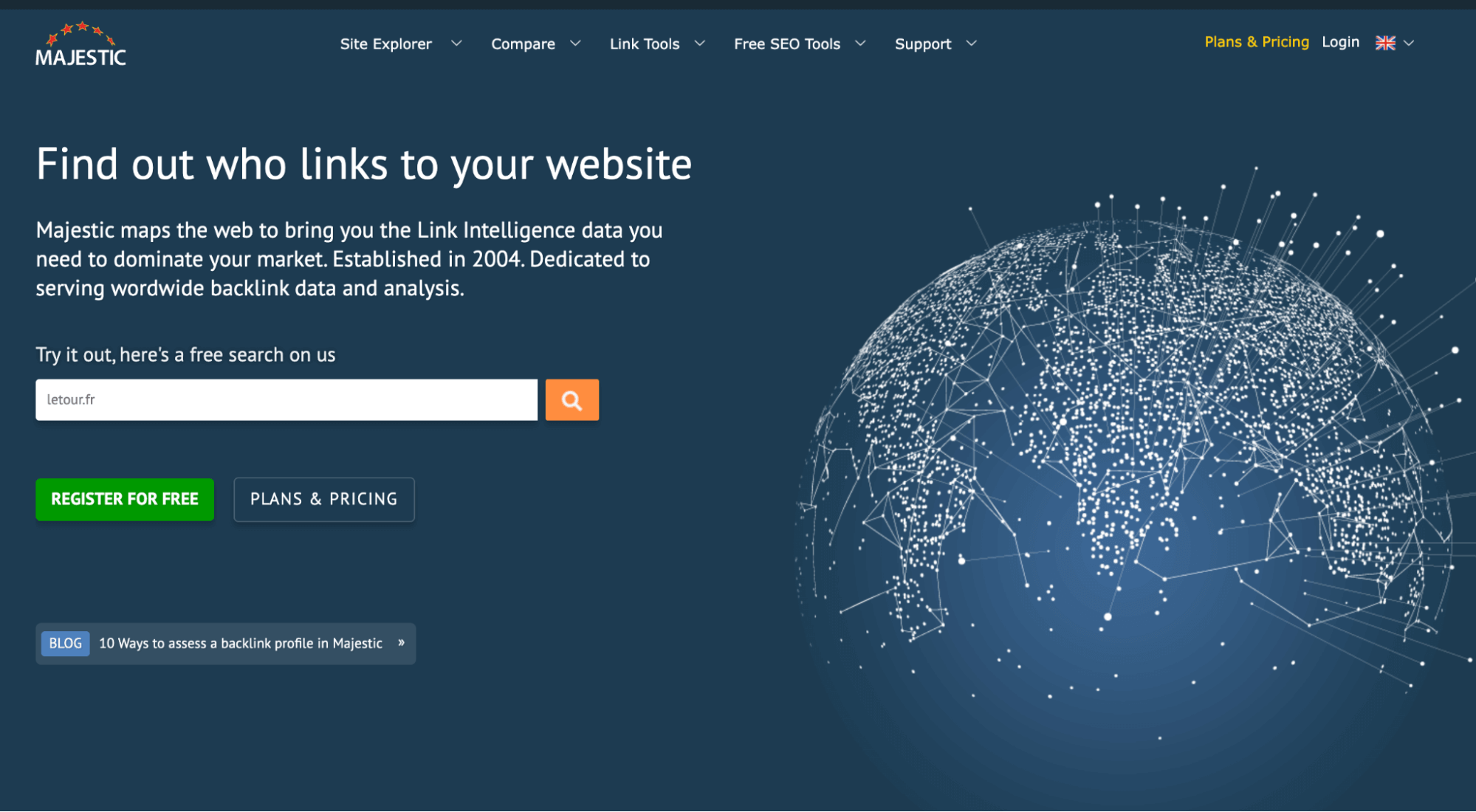Expand the chevron beside Site Explorer
This screenshot has width=1476, height=812.
point(456,44)
